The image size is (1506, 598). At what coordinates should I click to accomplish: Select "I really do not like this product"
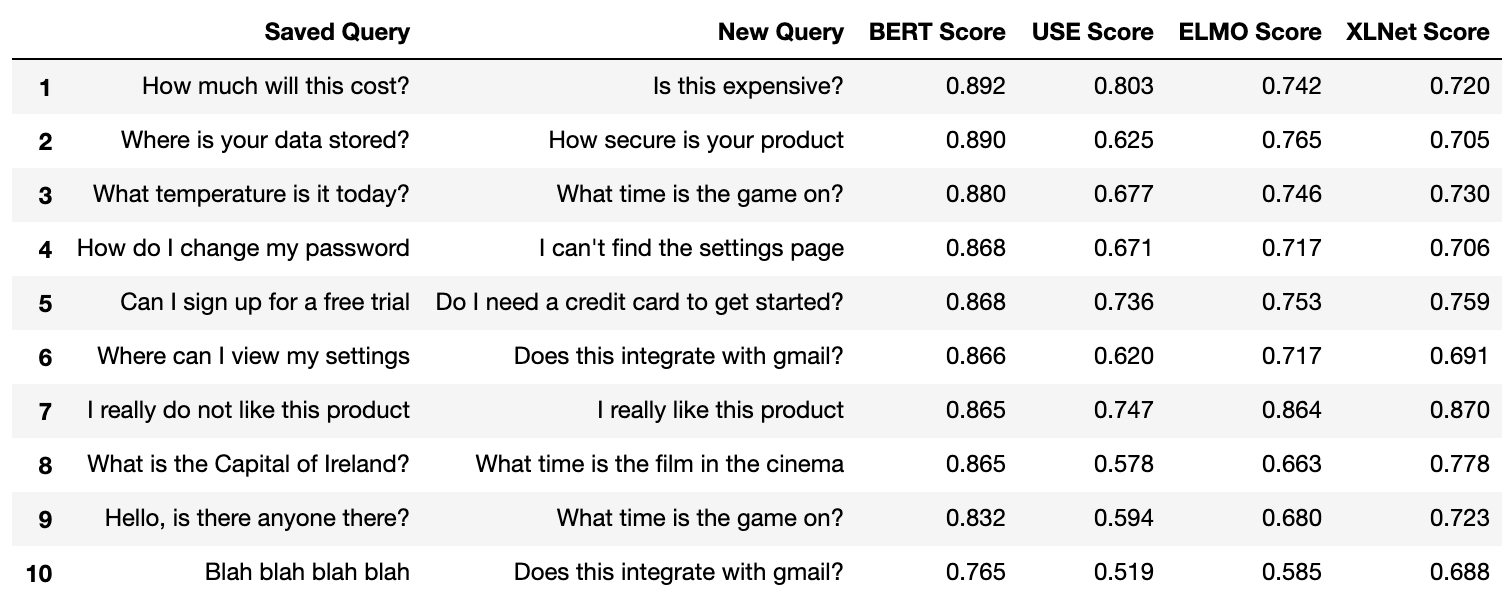pyautogui.click(x=248, y=410)
